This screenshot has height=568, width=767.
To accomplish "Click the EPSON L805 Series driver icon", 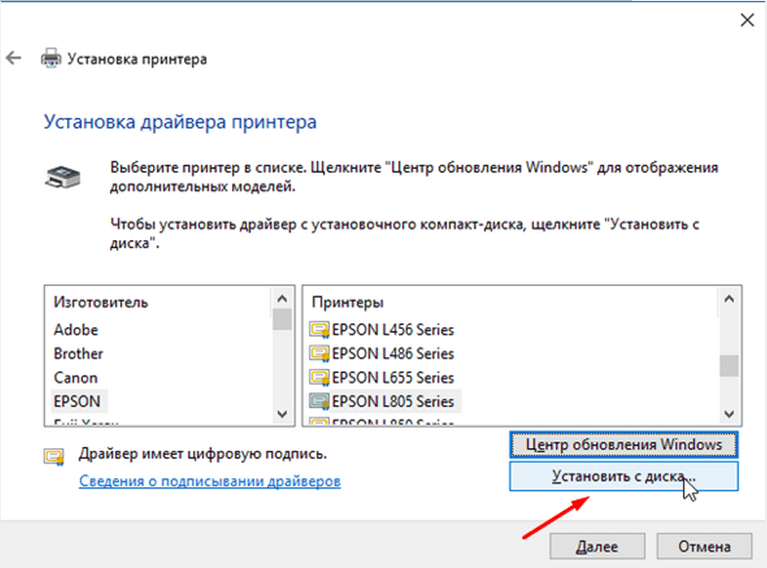I will (x=320, y=401).
